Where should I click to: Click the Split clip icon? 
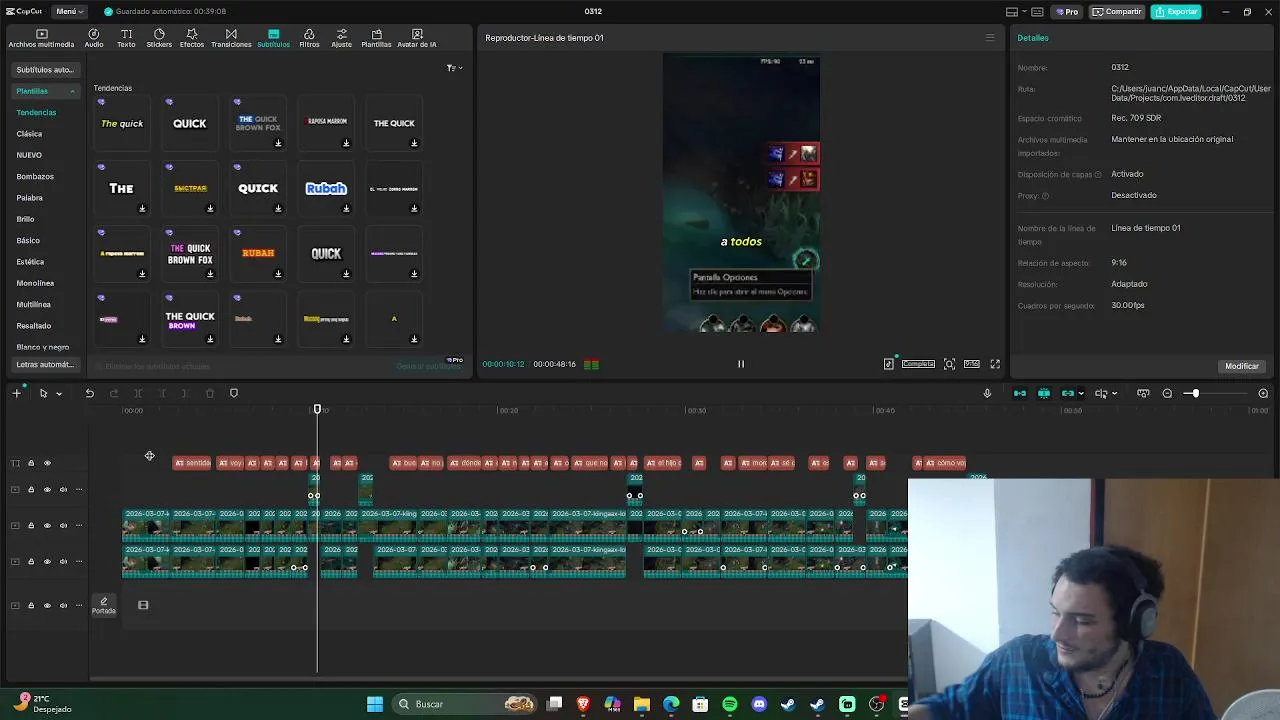137,393
